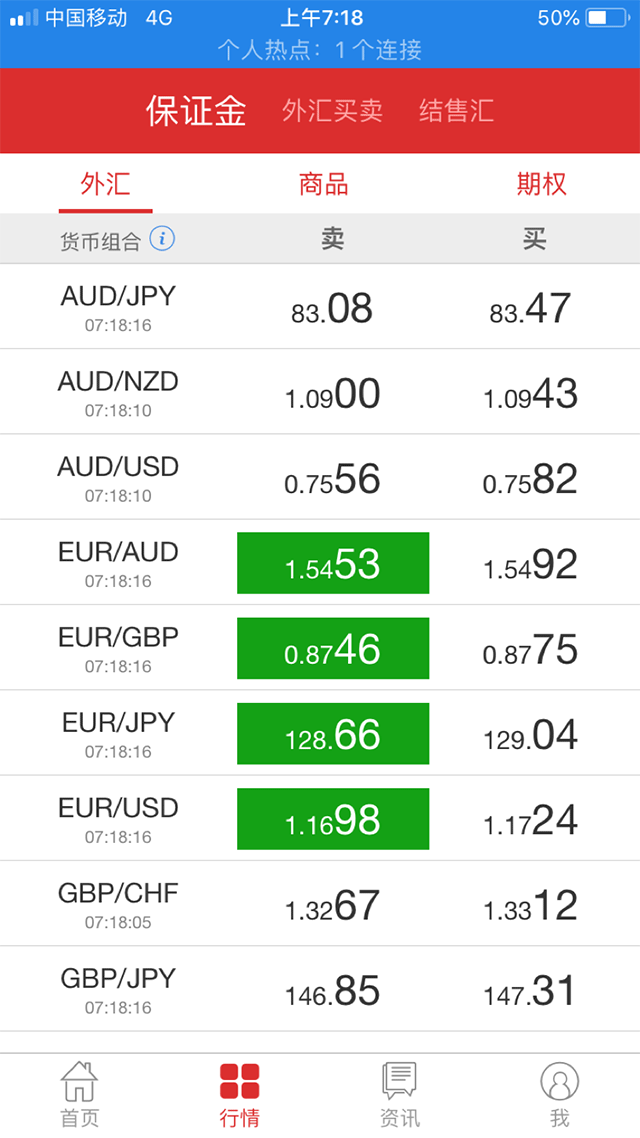
Task: Tap the quotes (行情) grid icon
Action: (240, 1082)
